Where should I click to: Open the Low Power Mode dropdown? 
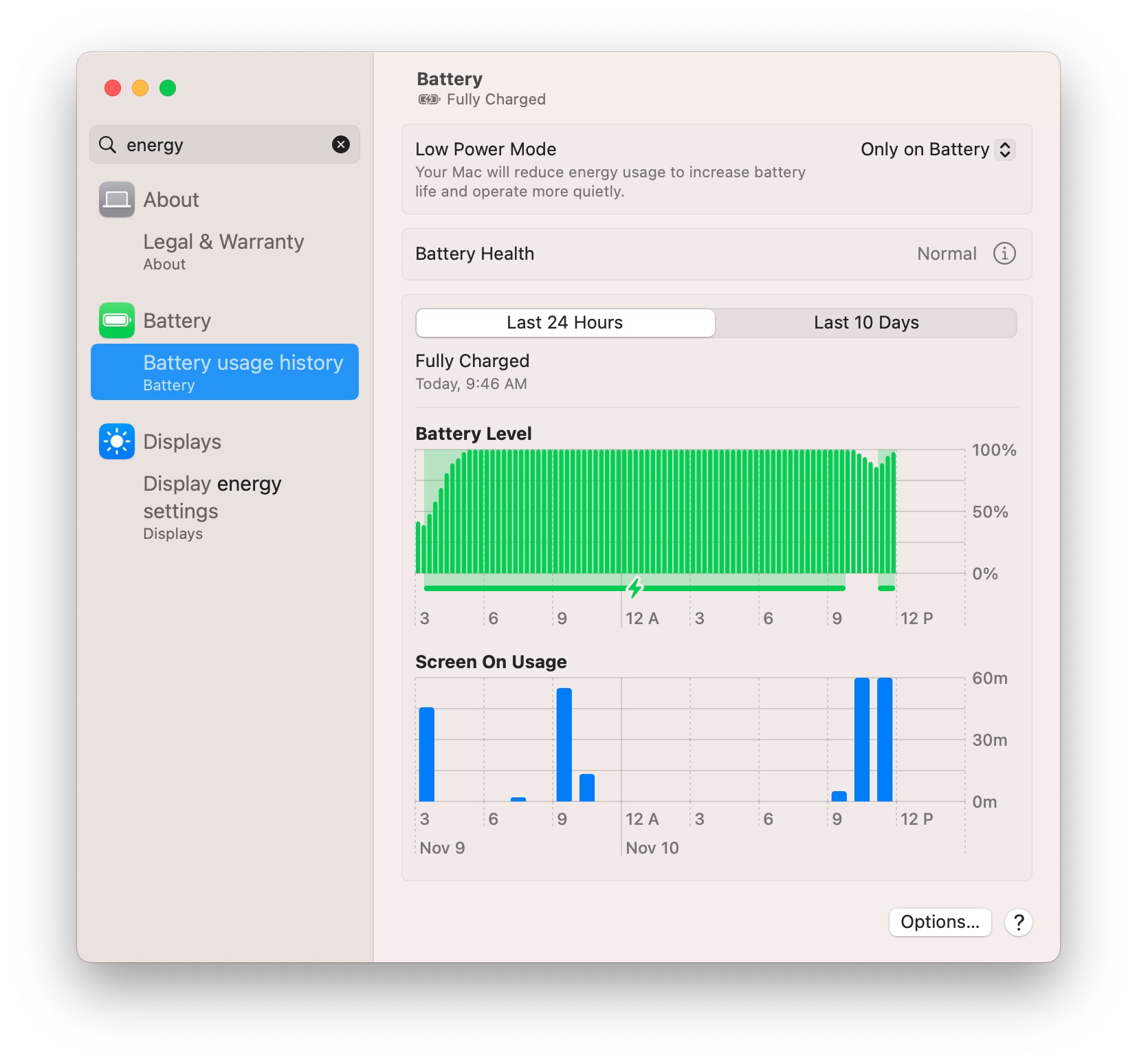point(938,149)
